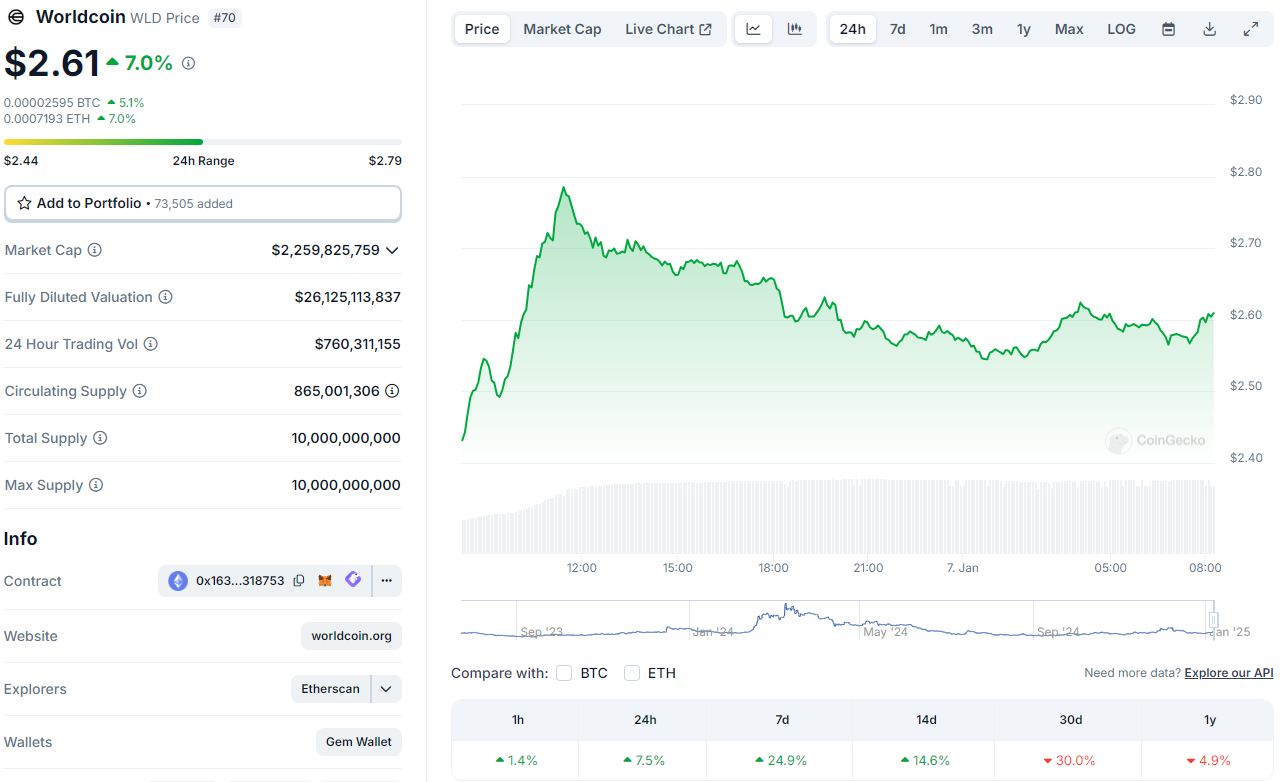Add token to MetaMask fox icon
The height and width of the screenshot is (782, 1280).
(x=325, y=581)
